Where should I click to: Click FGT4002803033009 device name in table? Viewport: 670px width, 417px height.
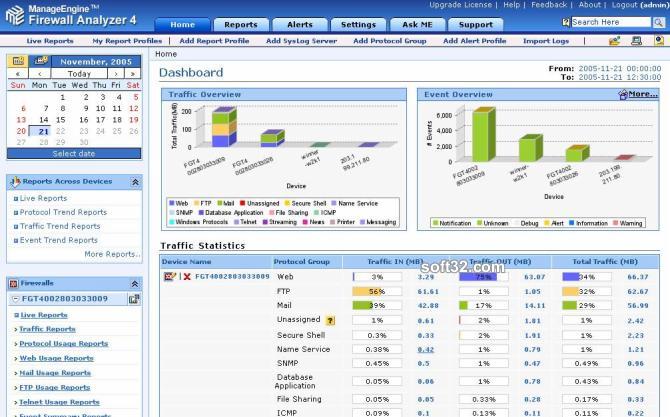(232, 277)
